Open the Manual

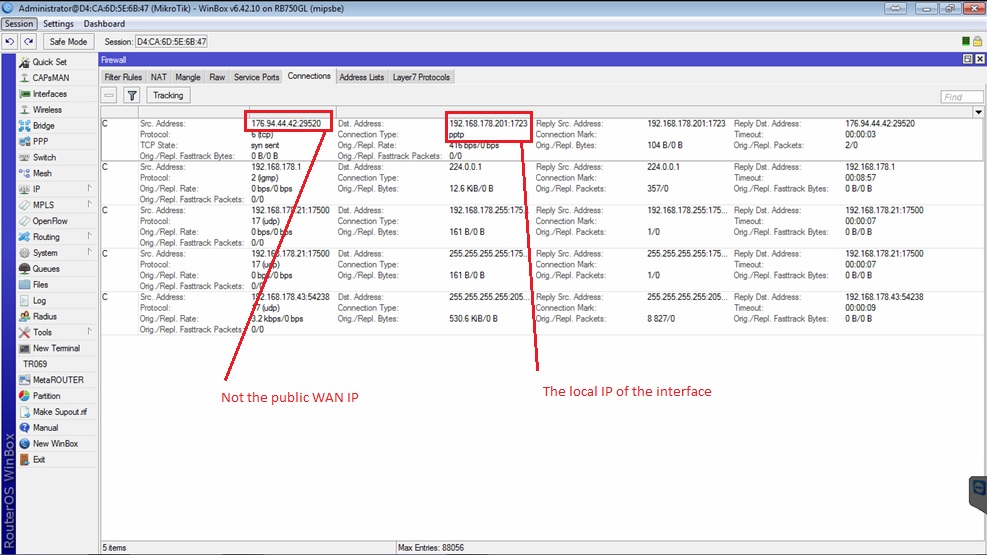tap(45, 428)
